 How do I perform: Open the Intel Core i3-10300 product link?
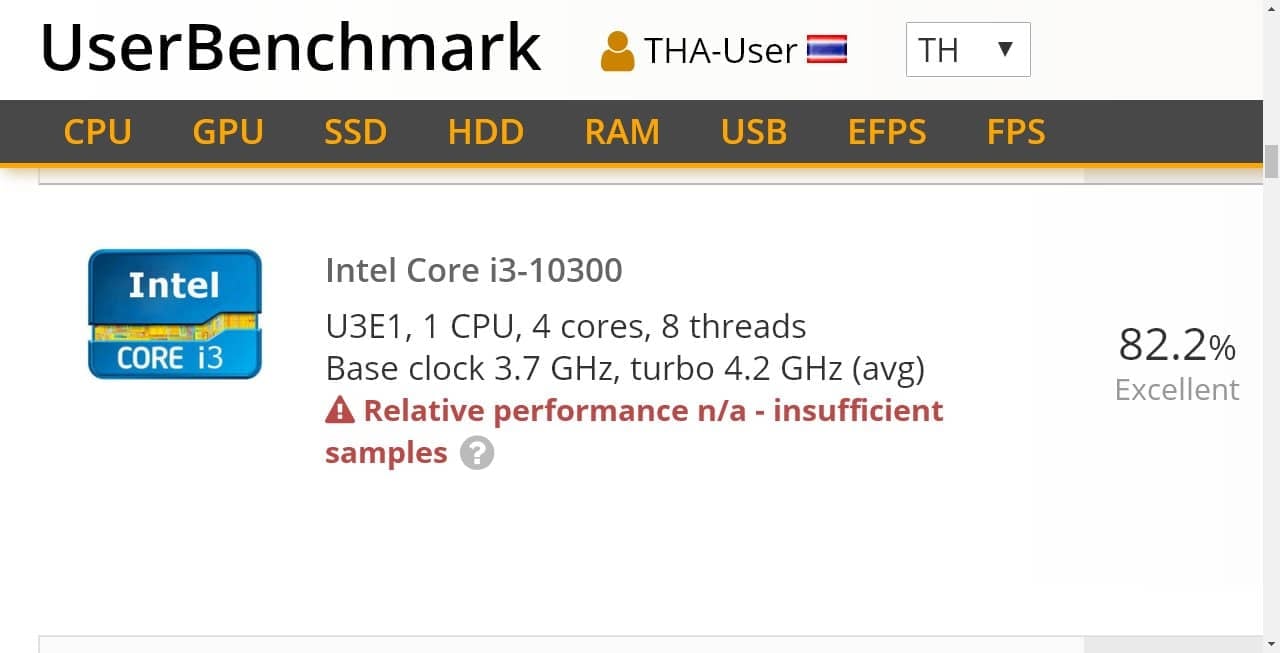(x=474, y=270)
